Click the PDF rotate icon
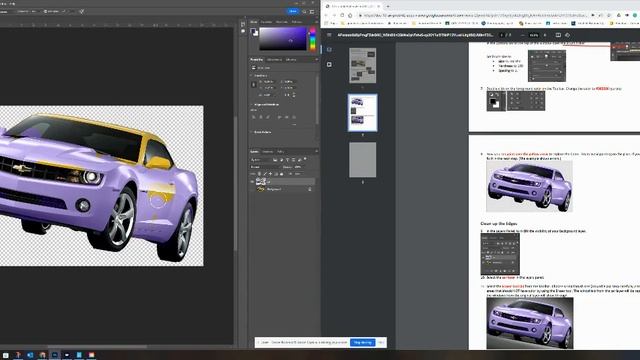Image resolution: width=640 pixels, height=360 pixels. coord(567,35)
